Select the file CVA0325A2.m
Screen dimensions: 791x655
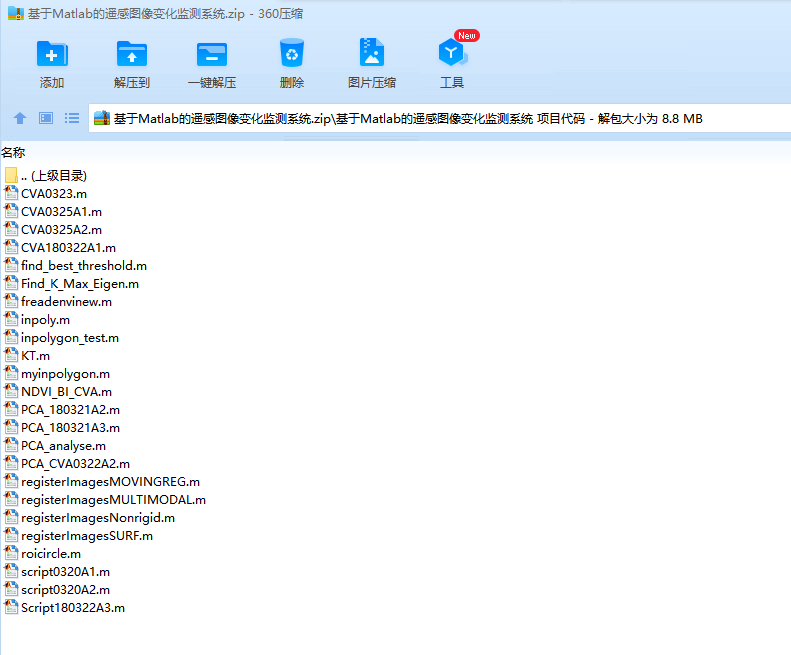click(x=62, y=230)
